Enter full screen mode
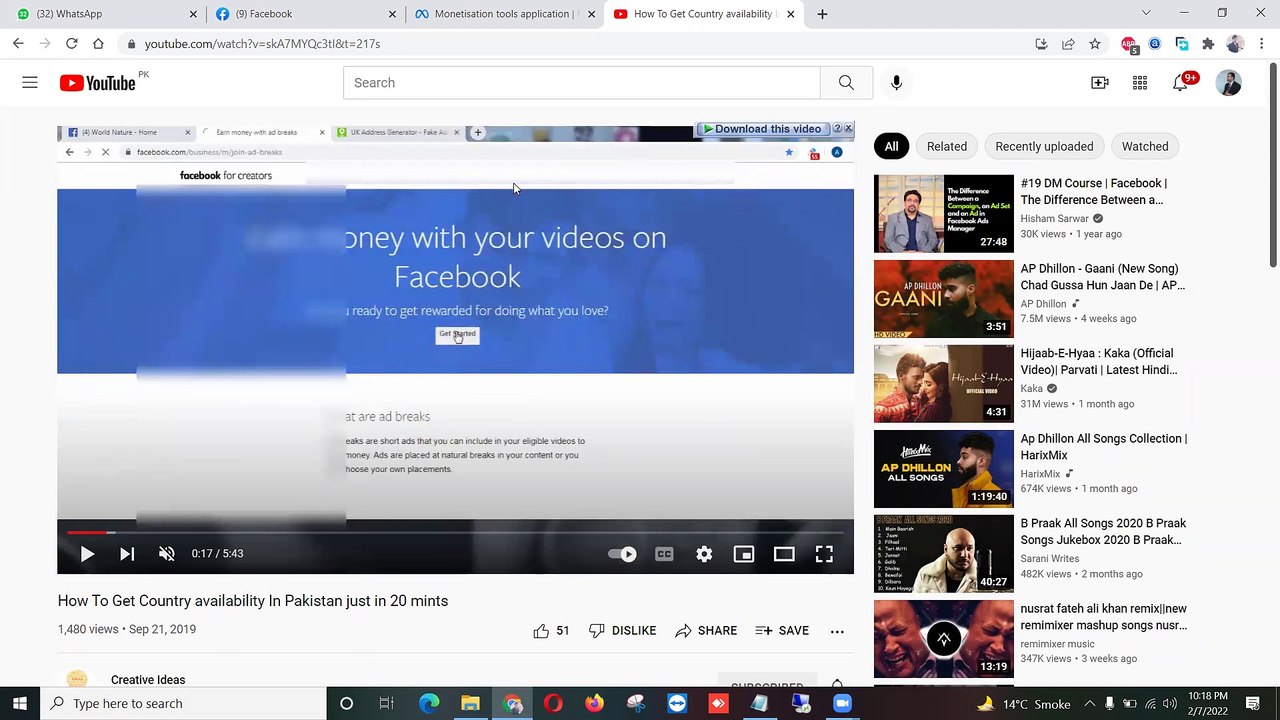 (x=824, y=554)
